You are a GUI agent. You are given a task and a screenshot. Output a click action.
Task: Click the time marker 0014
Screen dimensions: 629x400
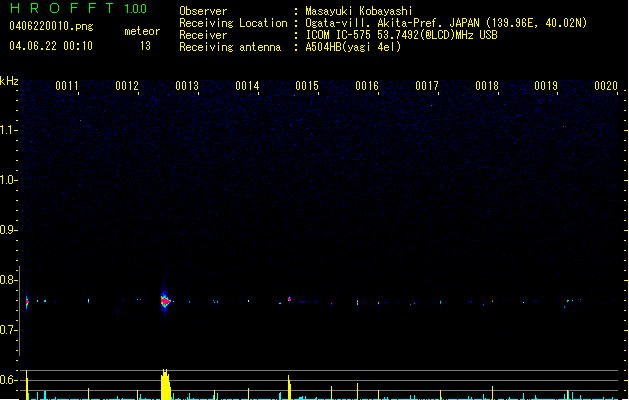[x=247, y=86]
